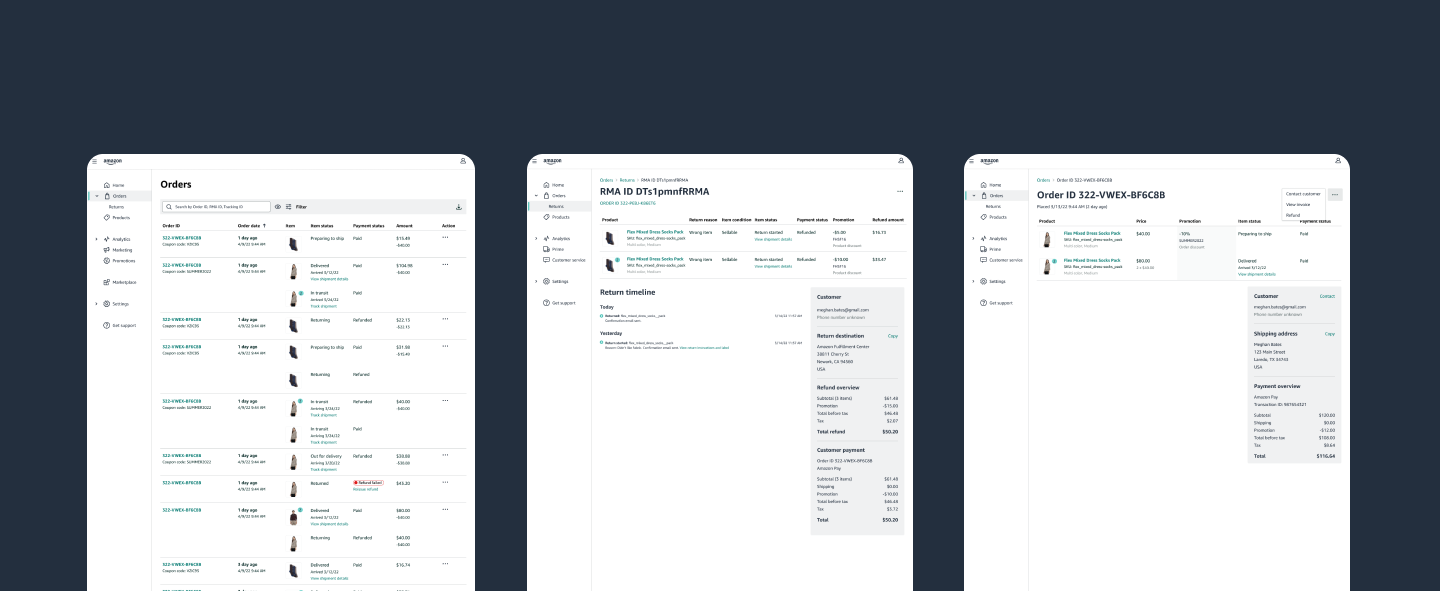This screenshot has width=1440, height=591.
Task: Open hamburger menu in Order ID window
Action: pos(971,161)
